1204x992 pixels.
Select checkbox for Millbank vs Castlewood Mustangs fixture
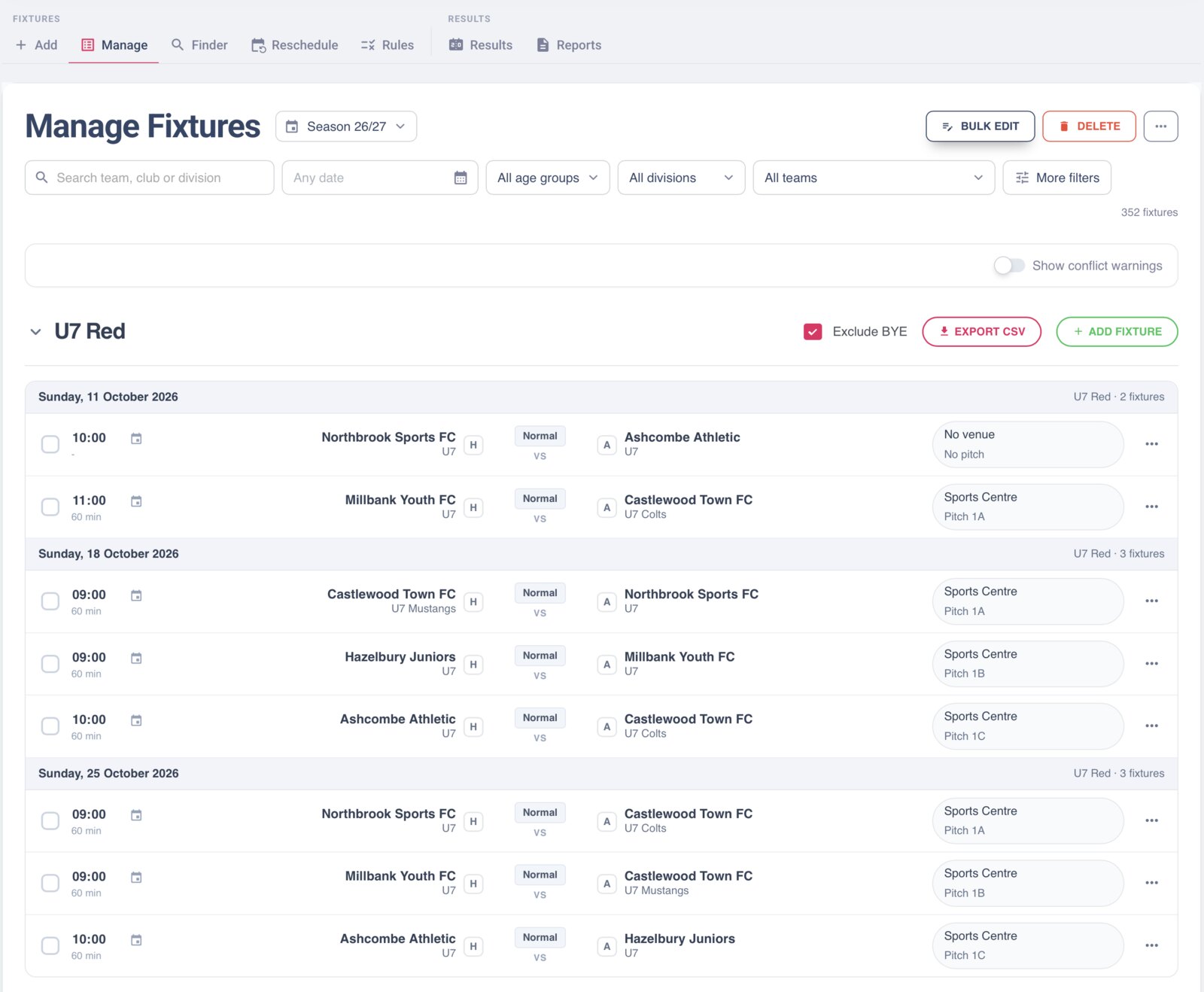pyautogui.click(x=50, y=883)
